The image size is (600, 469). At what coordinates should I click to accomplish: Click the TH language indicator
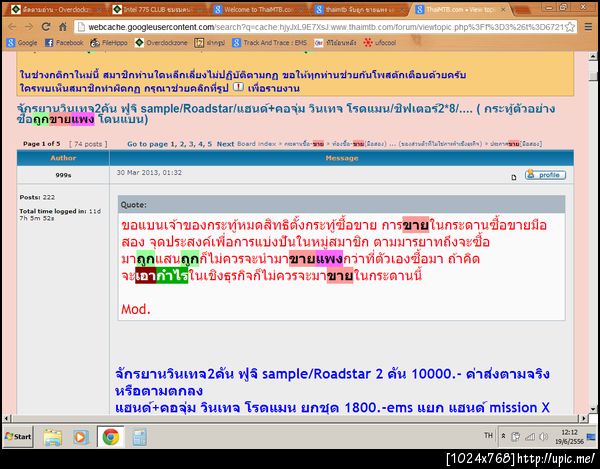point(488,435)
